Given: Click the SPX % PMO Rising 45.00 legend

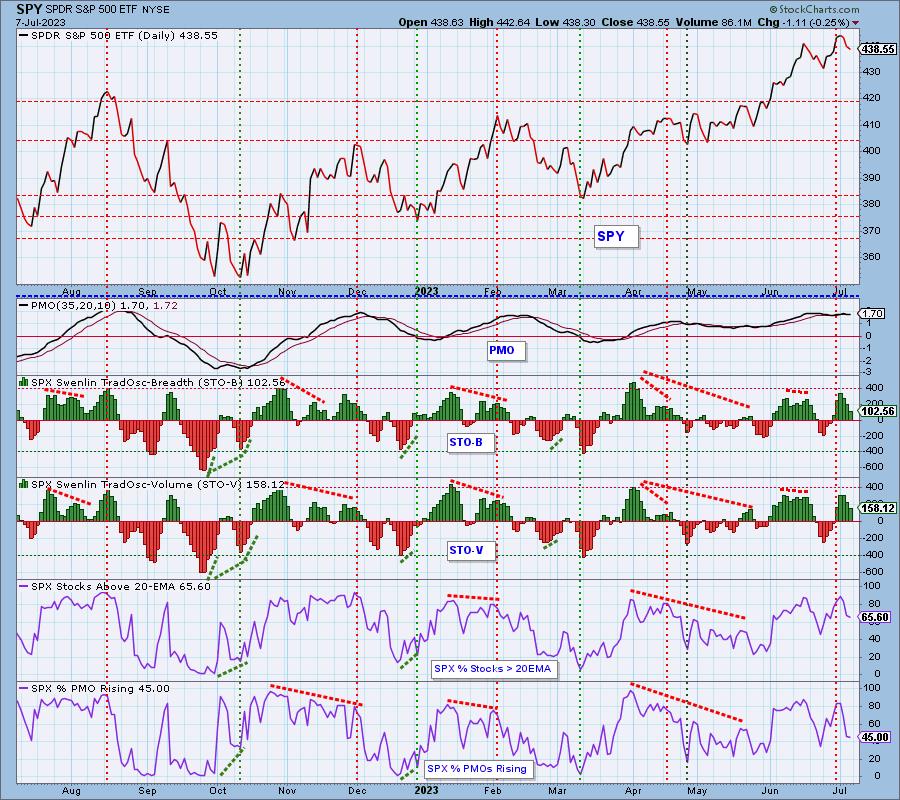Looking at the screenshot, I should [x=95, y=689].
